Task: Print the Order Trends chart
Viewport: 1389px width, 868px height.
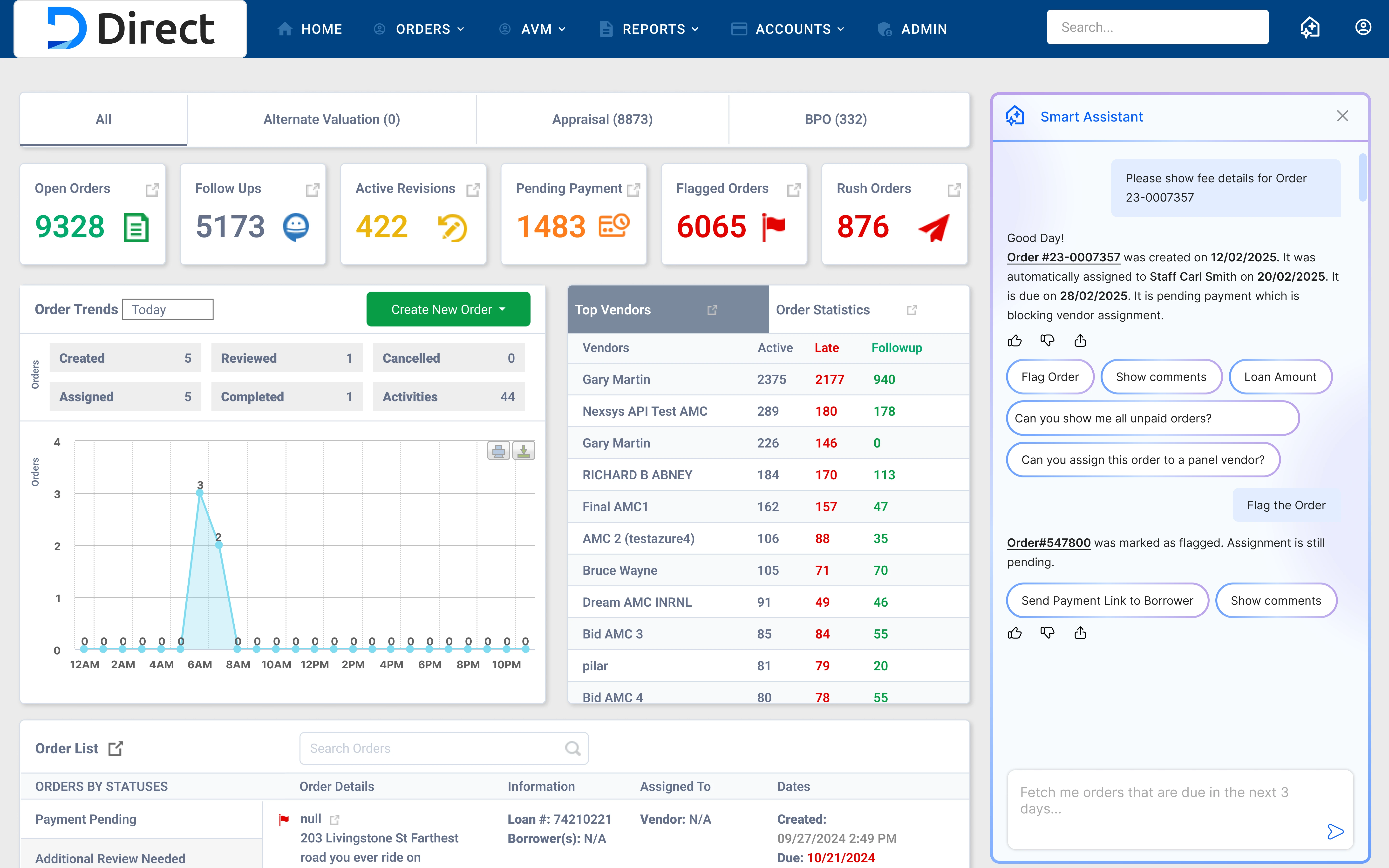Action: coord(498,451)
